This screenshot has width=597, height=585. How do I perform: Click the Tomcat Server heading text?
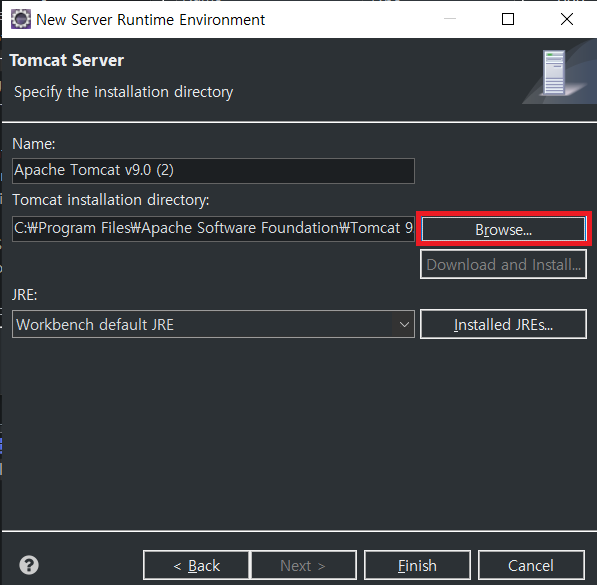click(67, 60)
